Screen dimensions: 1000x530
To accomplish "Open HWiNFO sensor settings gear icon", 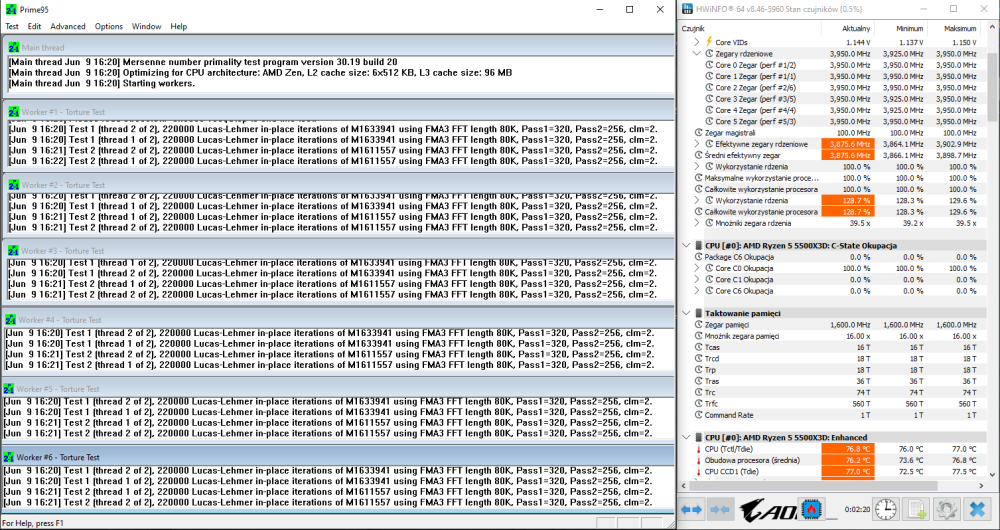I will (x=946, y=510).
